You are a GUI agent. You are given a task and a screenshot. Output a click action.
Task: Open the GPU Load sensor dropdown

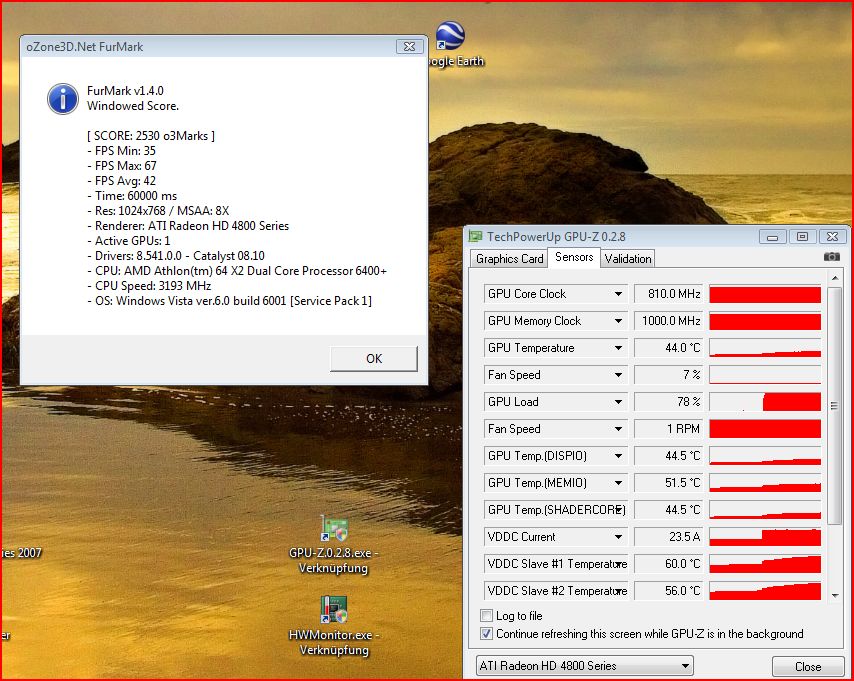618,402
